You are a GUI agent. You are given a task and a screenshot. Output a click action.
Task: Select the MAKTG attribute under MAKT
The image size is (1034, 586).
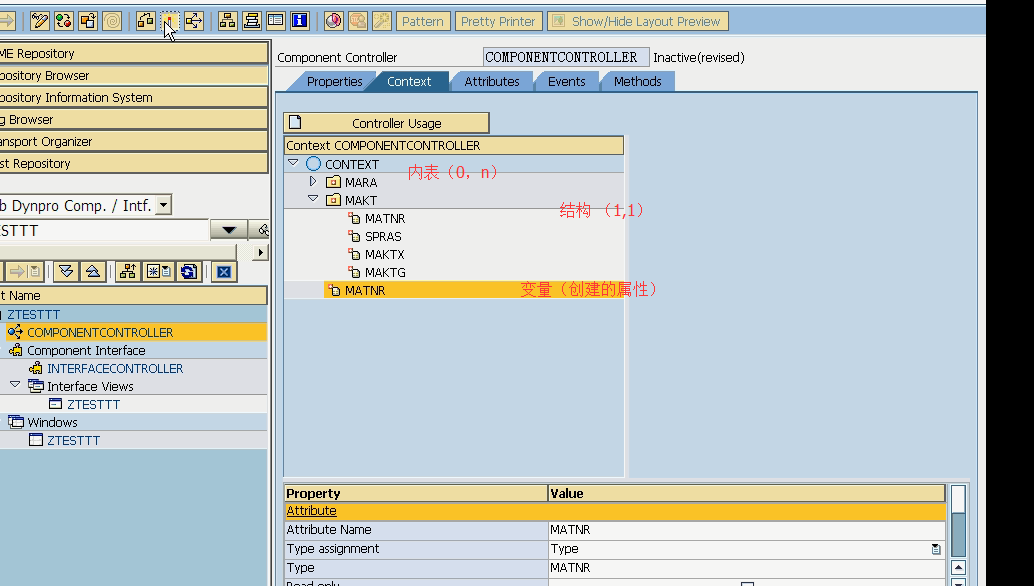(x=385, y=272)
